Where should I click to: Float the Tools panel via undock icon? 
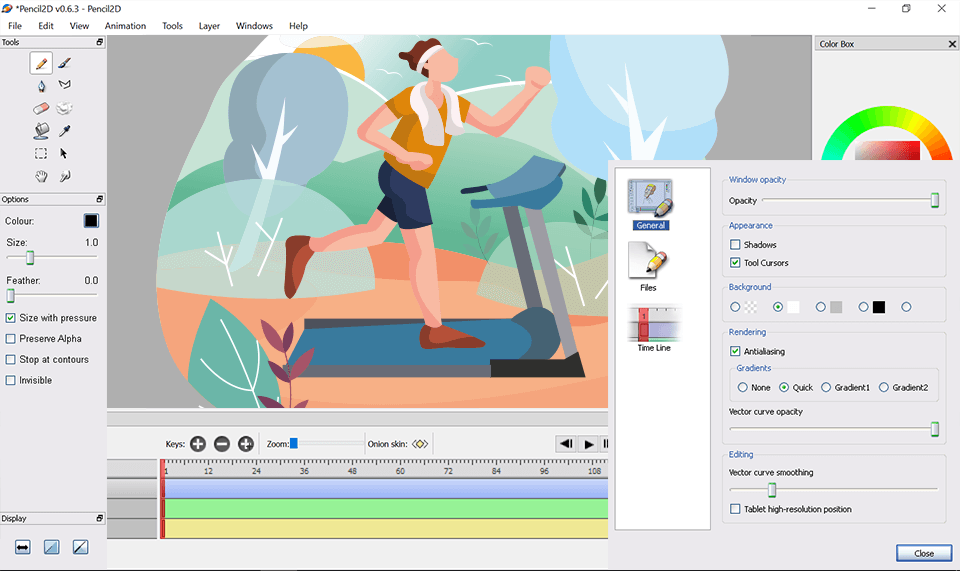tap(99, 43)
